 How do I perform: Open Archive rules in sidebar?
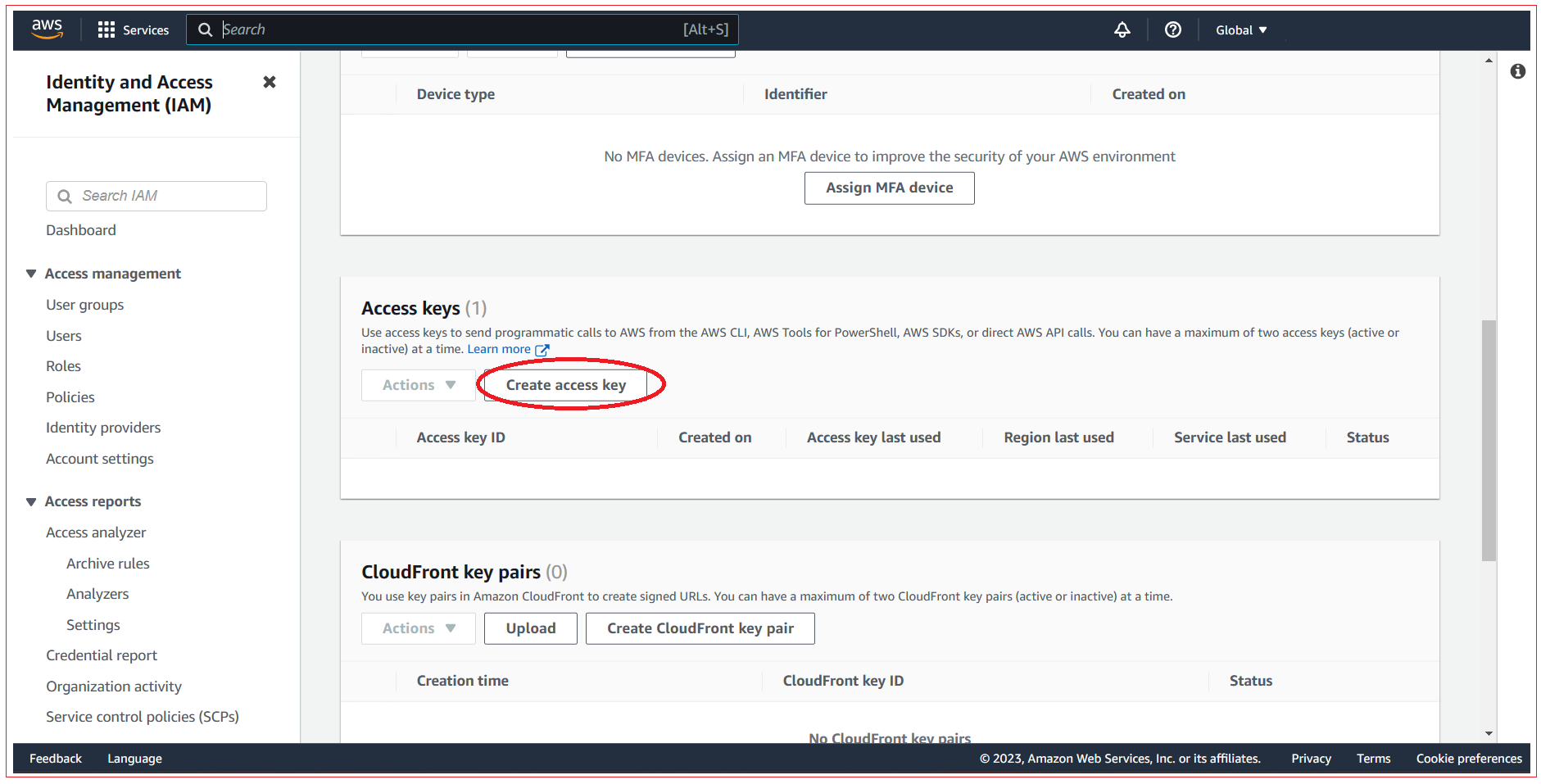[108, 564]
